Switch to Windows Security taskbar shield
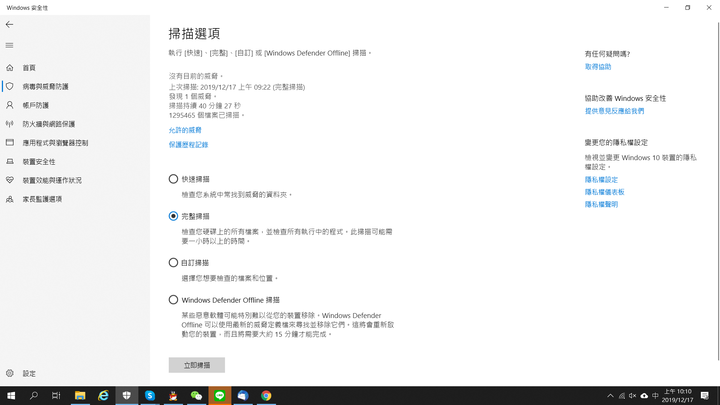Image resolution: width=720 pixels, height=405 pixels. (x=127, y=396)
